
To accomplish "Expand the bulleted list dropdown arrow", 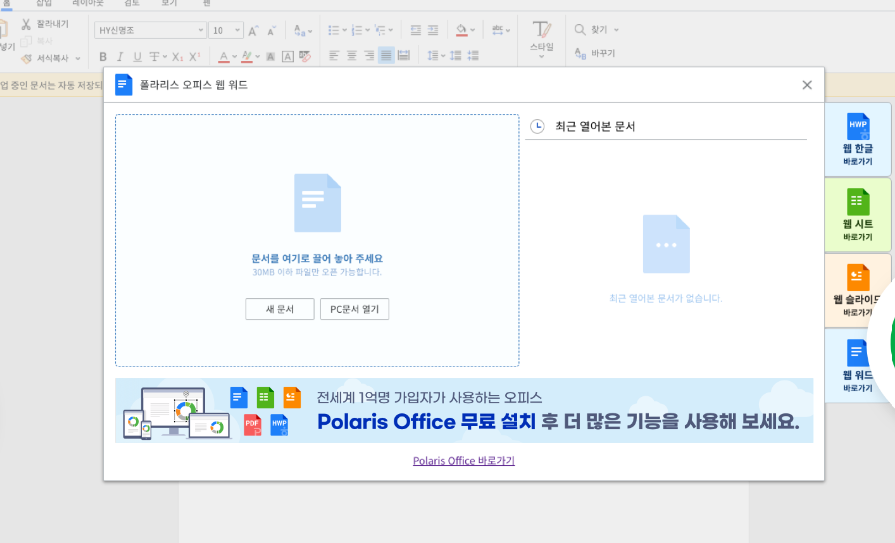I will 345,30.
